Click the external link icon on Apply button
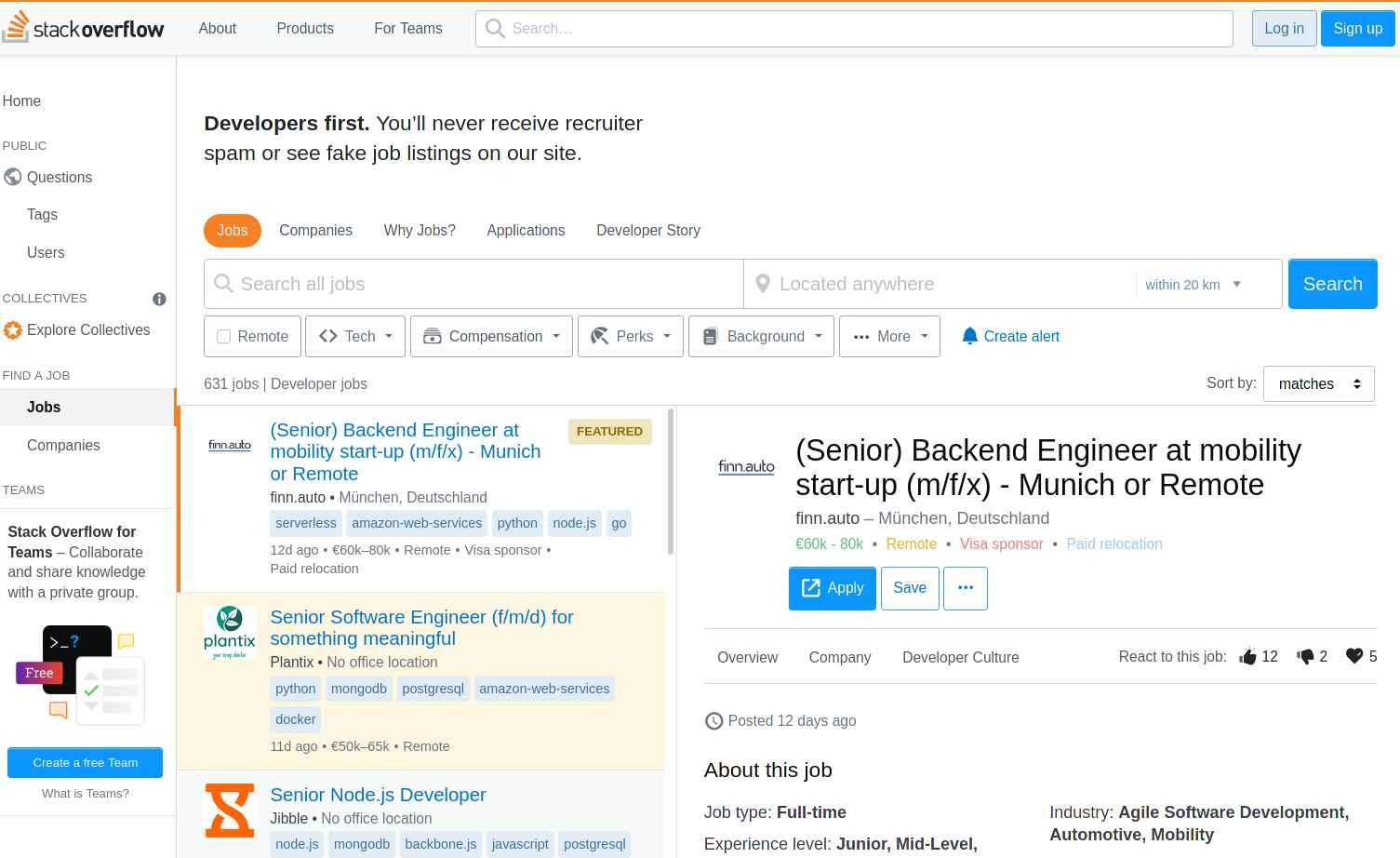The width and height of the screenshot is (1400, 858). click(811, 588)
